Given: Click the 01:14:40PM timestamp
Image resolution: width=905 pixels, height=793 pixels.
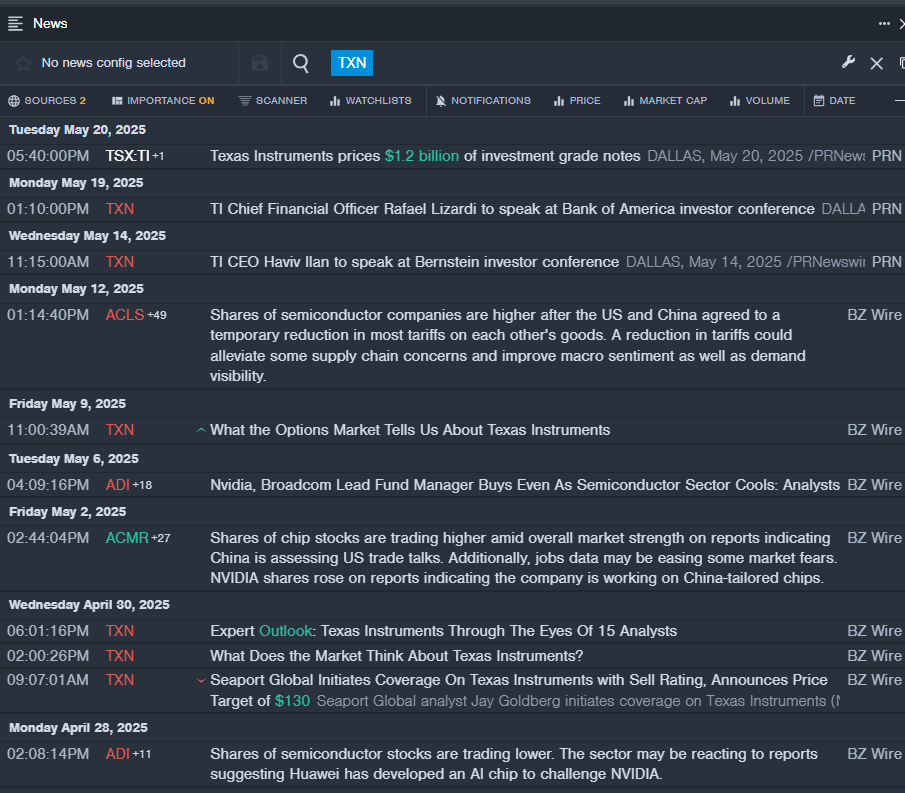Looking at the screenshot, I should pyautogui.click(x=48, y=315).
